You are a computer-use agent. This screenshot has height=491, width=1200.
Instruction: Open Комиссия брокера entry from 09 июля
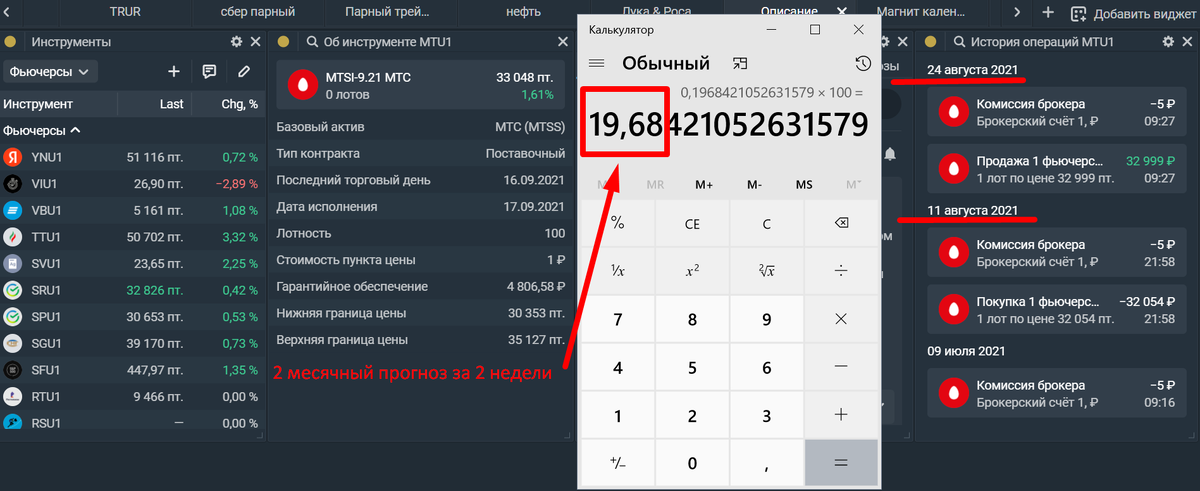tap(1058, 393)
